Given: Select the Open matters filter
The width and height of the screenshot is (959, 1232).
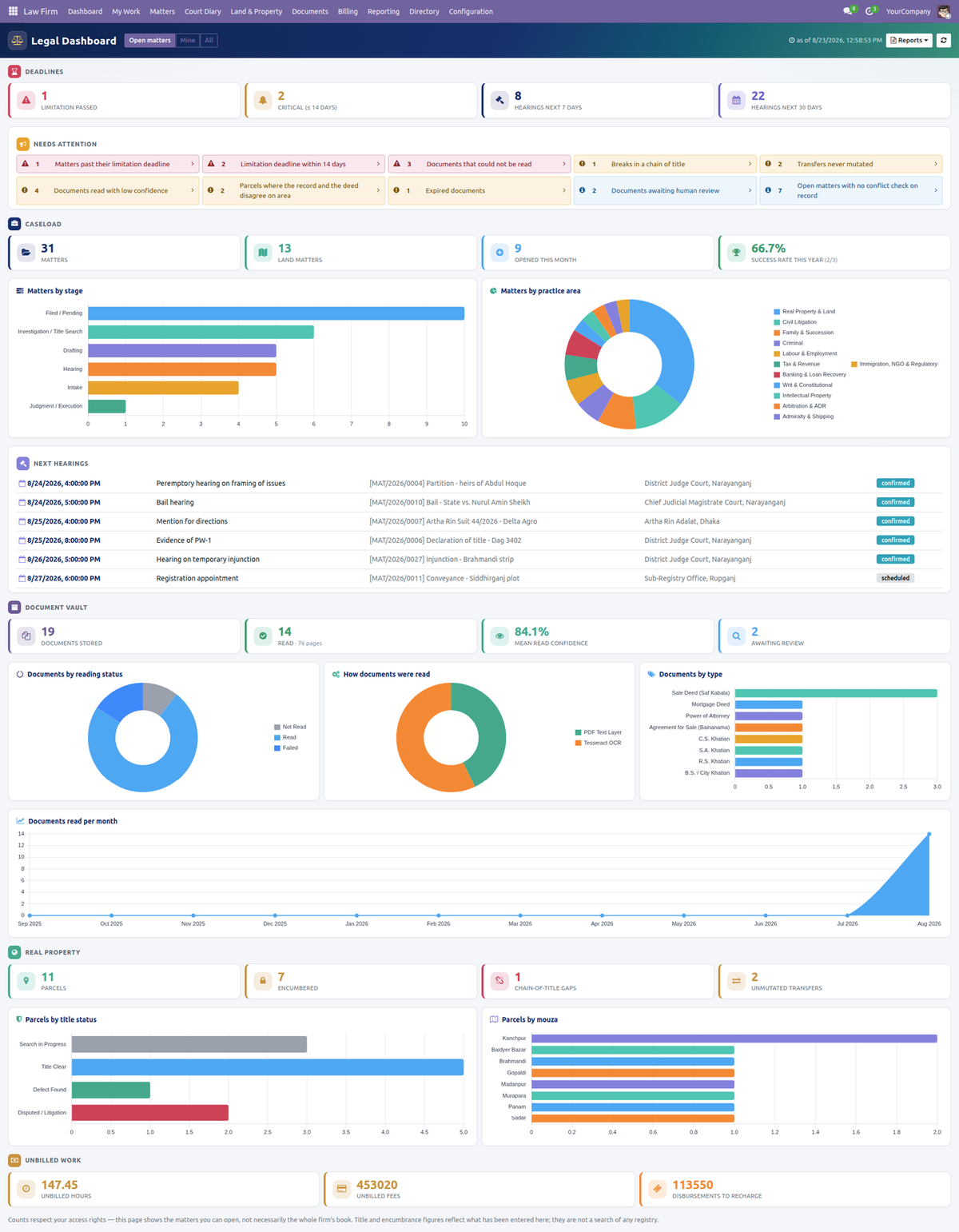Looking at the screenshot, I should tap(149, 40).
